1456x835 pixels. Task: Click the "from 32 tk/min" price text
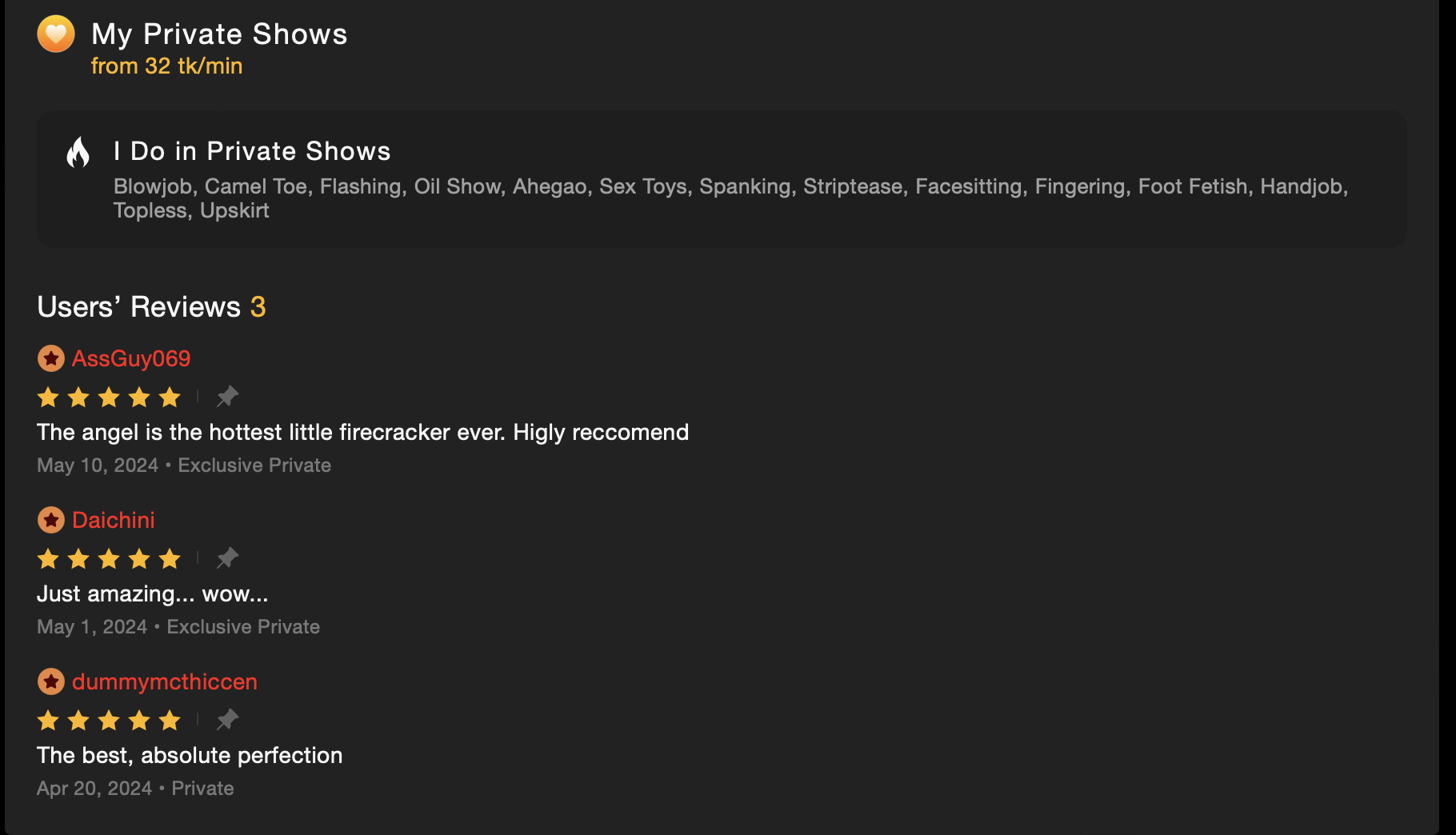pyautogui.click(x=166, y=66)
